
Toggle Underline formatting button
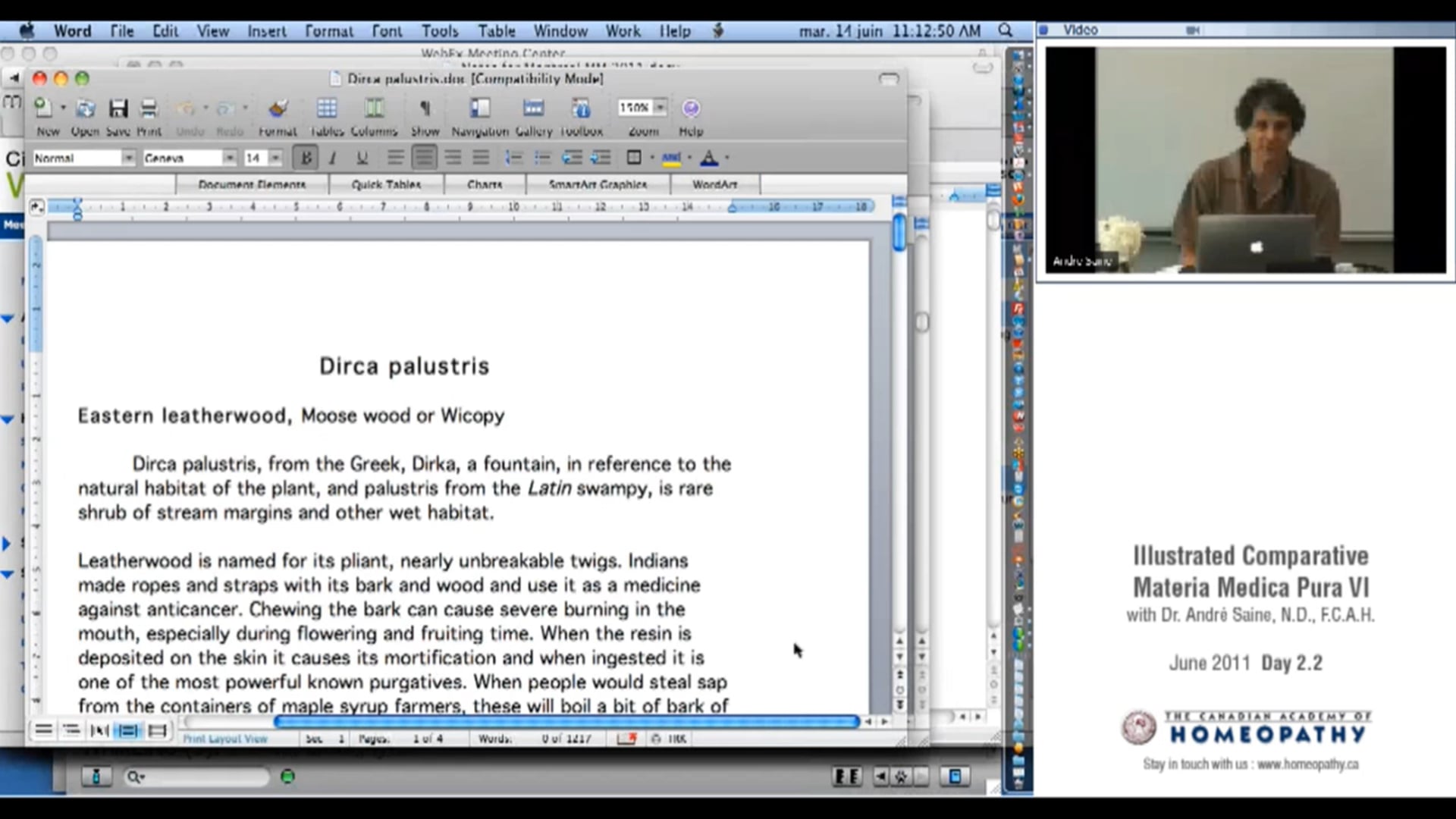(362, 158)
